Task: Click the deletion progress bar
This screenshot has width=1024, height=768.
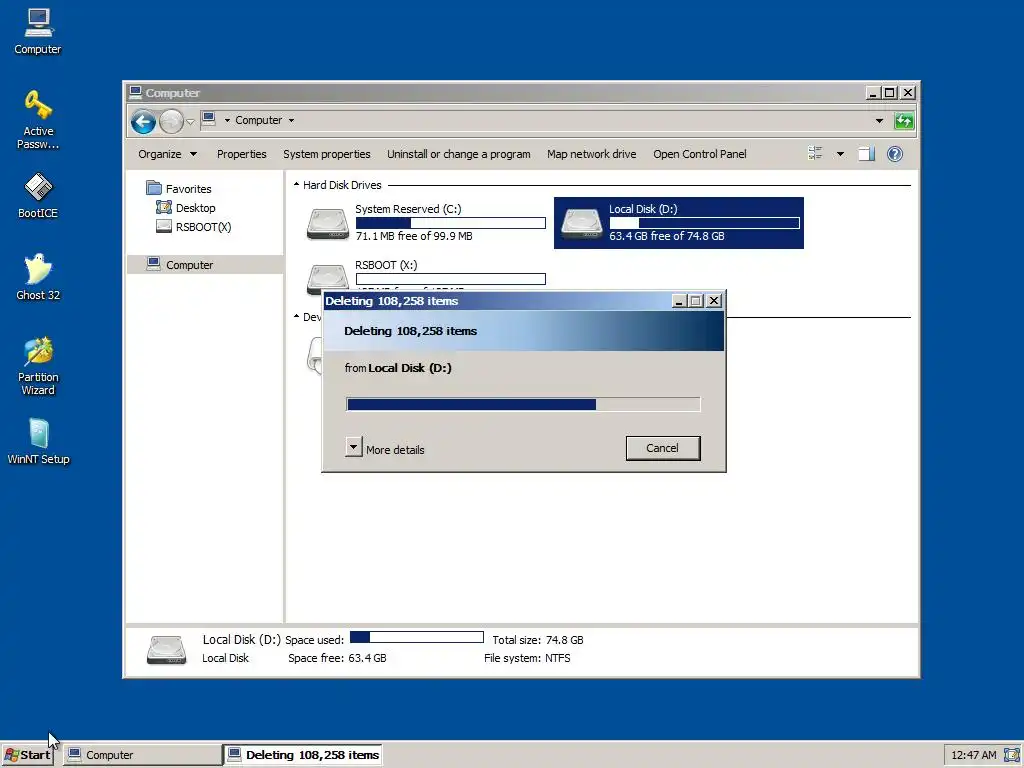Action: 523,404
